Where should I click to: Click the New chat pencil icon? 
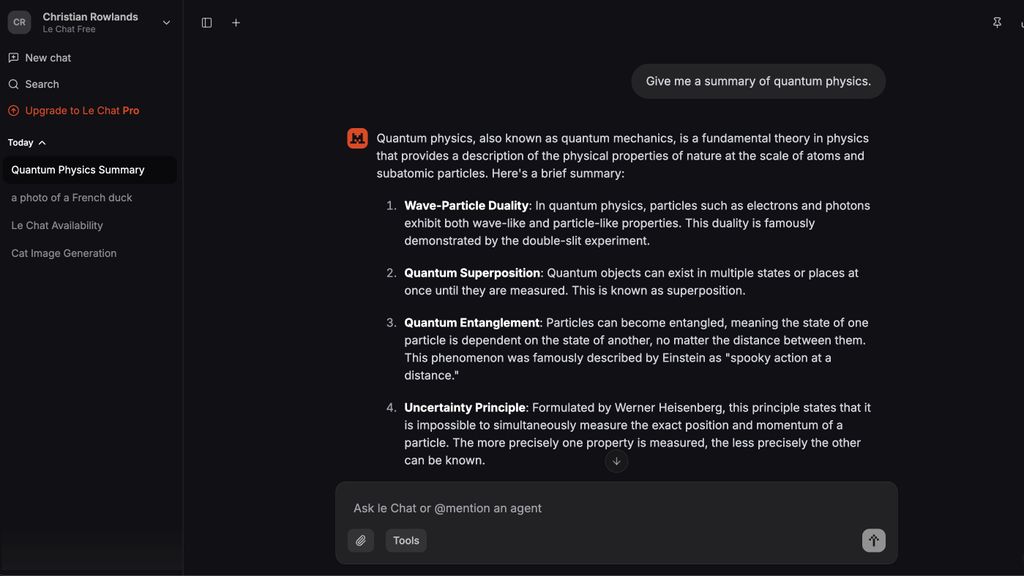(13, 57)
